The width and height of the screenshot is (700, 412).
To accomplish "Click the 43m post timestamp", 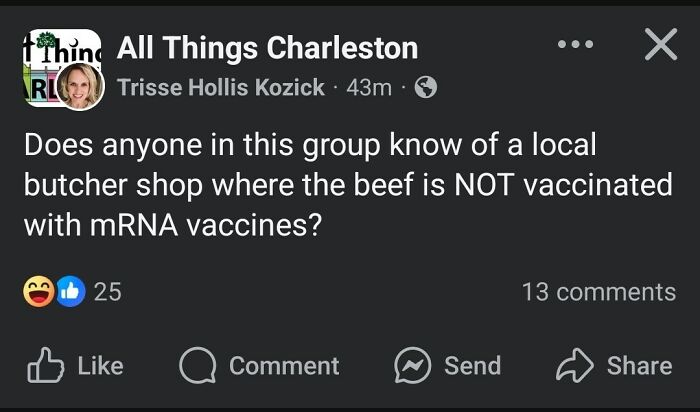I will tap(368, 88).
